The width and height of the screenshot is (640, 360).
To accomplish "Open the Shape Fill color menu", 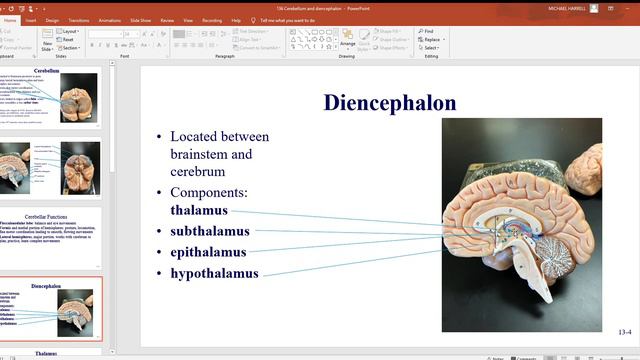I will pyautogui.click(x=388, y=31).
